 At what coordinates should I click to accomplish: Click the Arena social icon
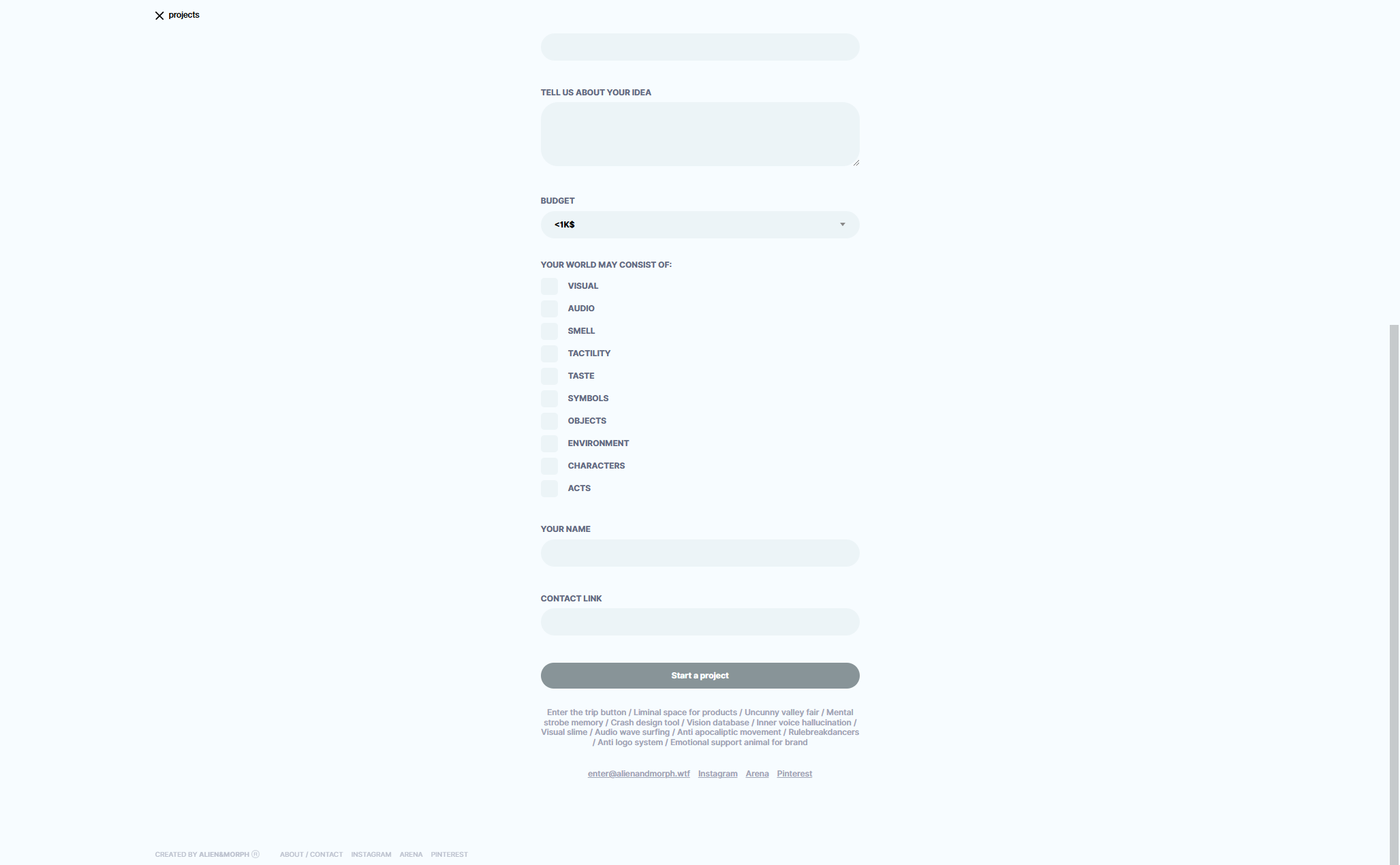click(757, 773)
